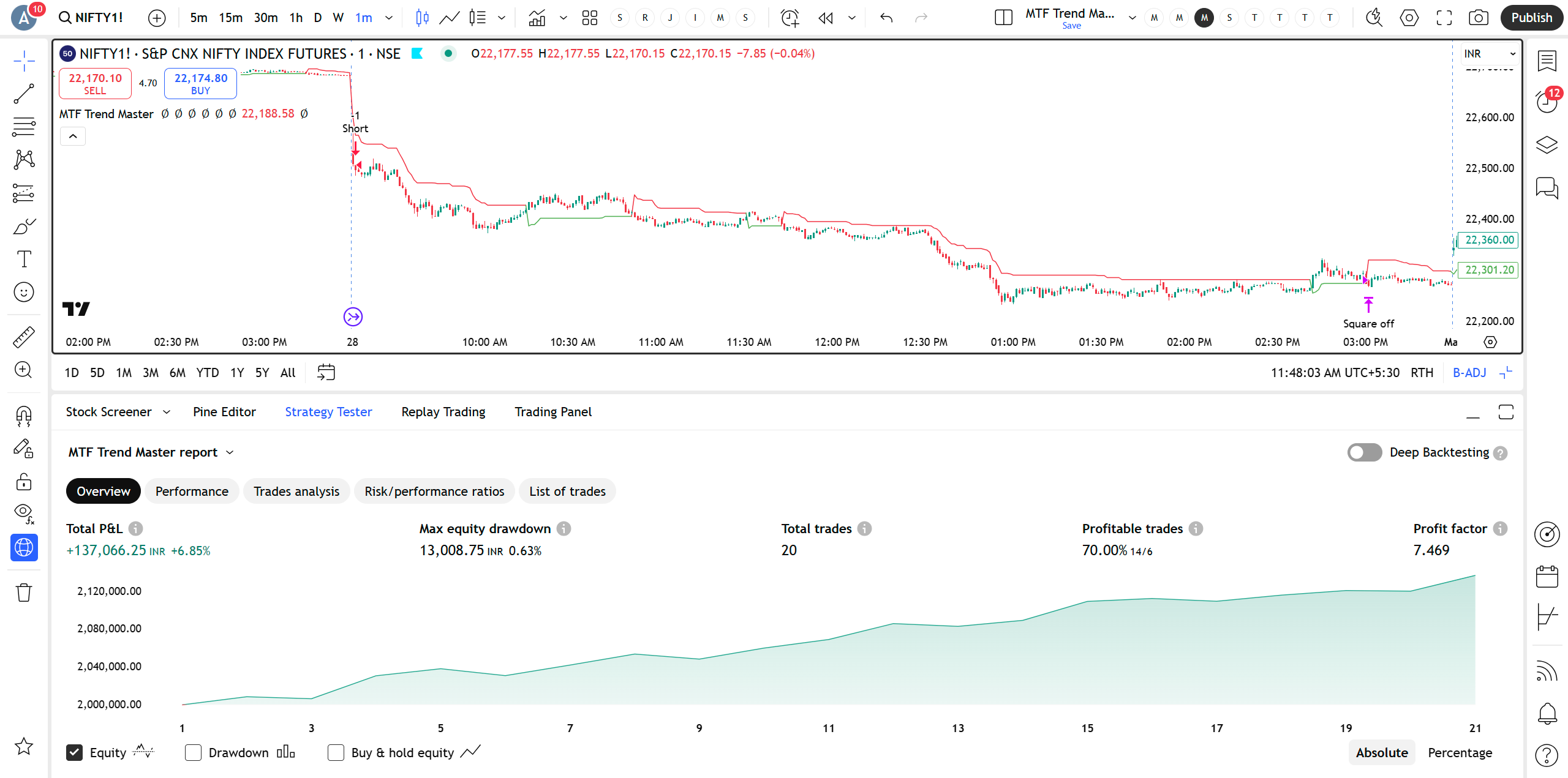The image size is (1568, 778).
Task: Start bar replay mode
Action: (x=826, y=18)
